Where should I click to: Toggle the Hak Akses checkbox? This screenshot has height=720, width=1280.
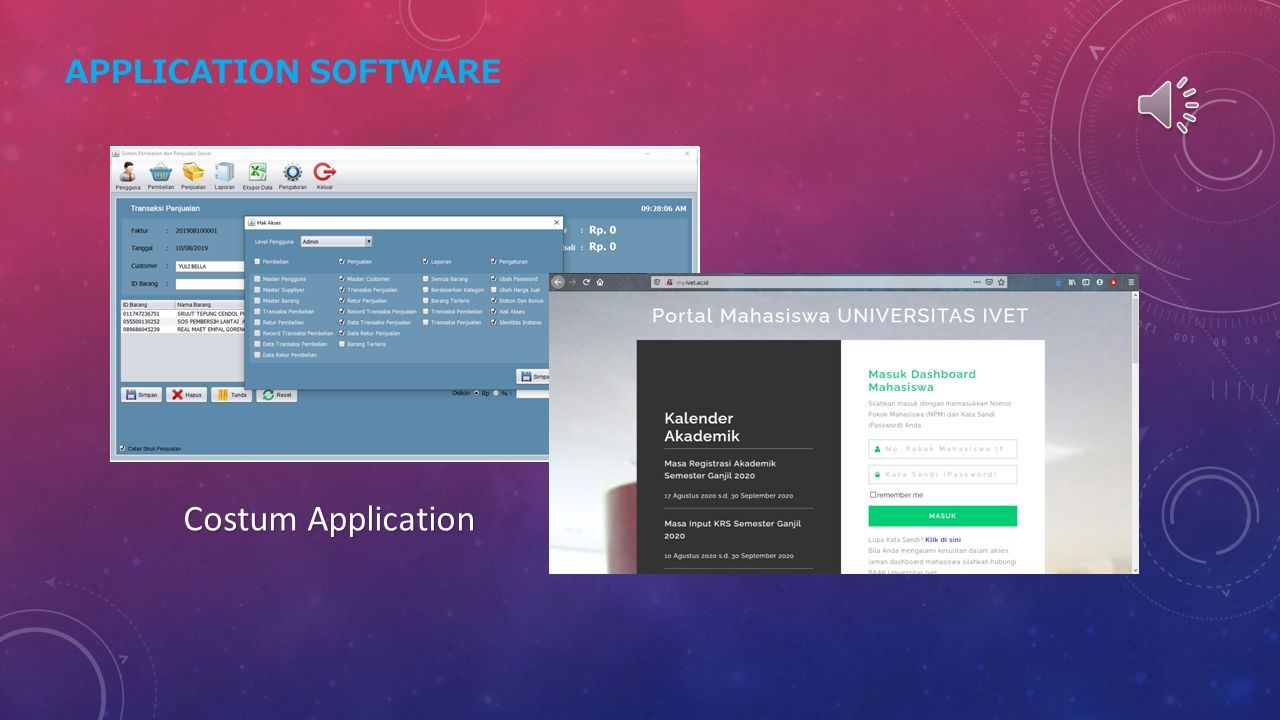coord(494,311)
